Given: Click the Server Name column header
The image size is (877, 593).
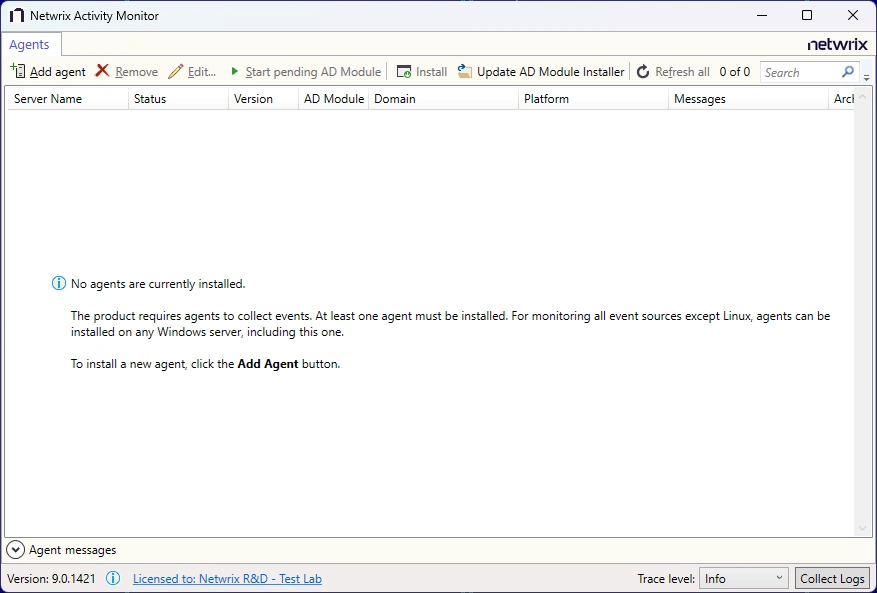Looking at the screenshot, I should (x=50, y=98).
